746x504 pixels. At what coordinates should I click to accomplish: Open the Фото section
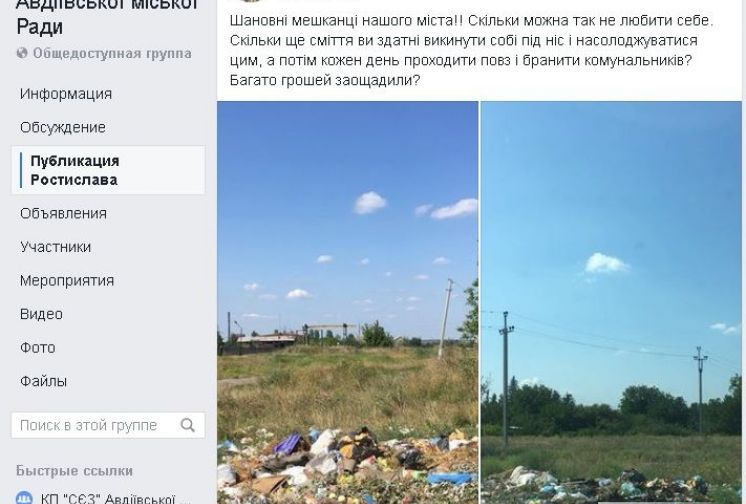(x=38, y=348)
